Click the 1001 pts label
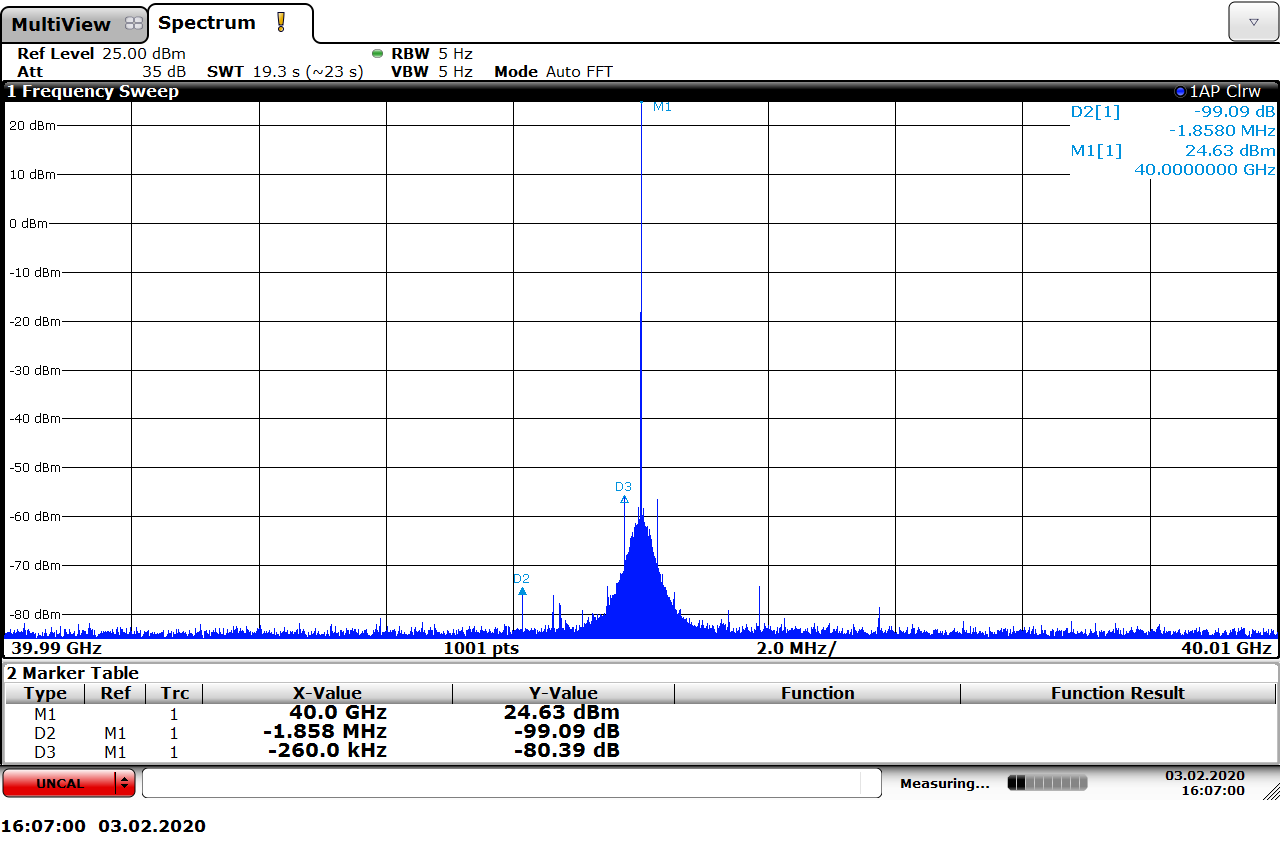This screenshot has width=1280, height=850. [481, 648]
